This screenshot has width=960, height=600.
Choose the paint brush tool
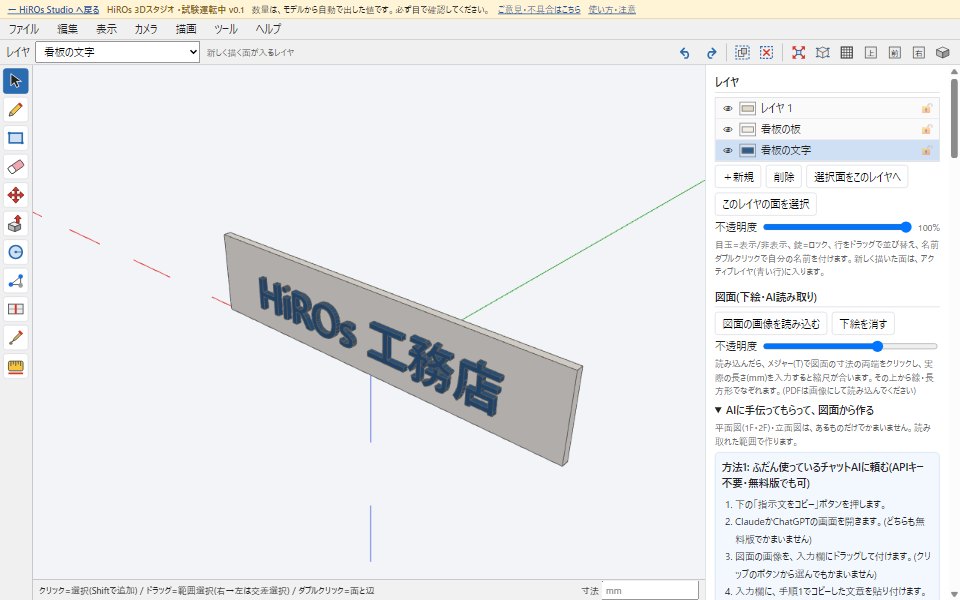[16, 337]
